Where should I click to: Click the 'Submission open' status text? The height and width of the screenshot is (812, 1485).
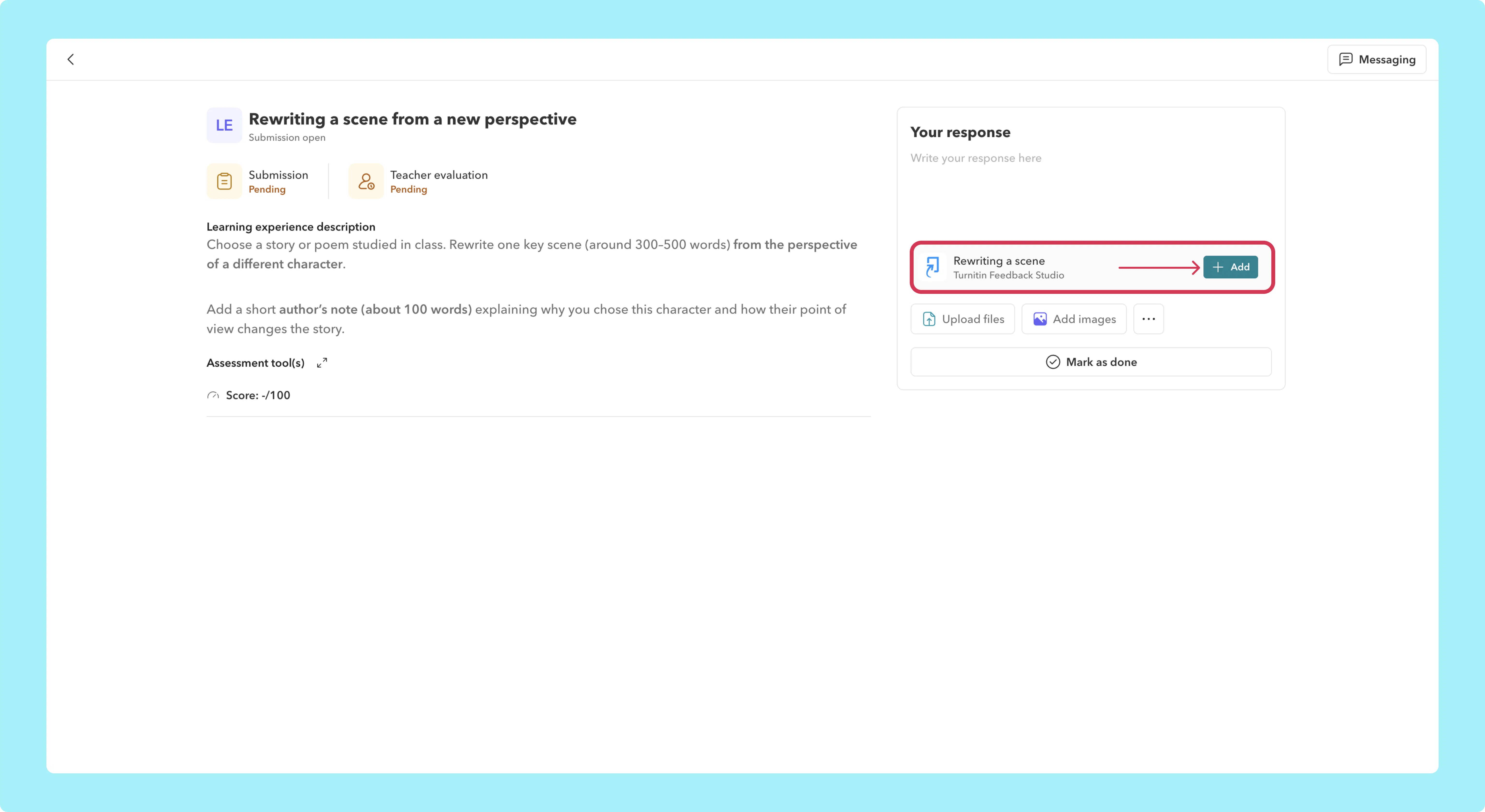(x=287, y=137)
